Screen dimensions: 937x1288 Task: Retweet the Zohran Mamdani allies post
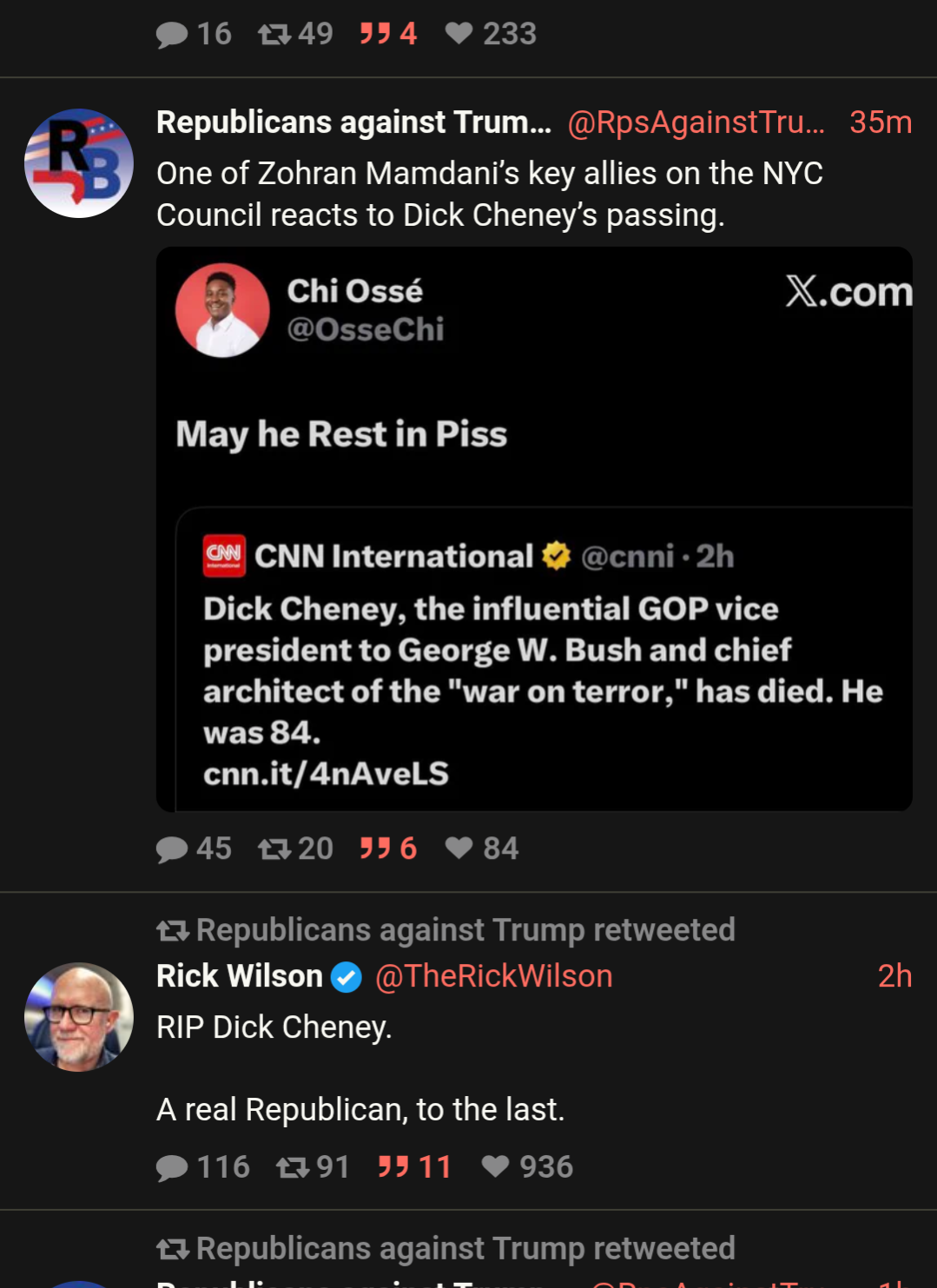pos(274,849)
